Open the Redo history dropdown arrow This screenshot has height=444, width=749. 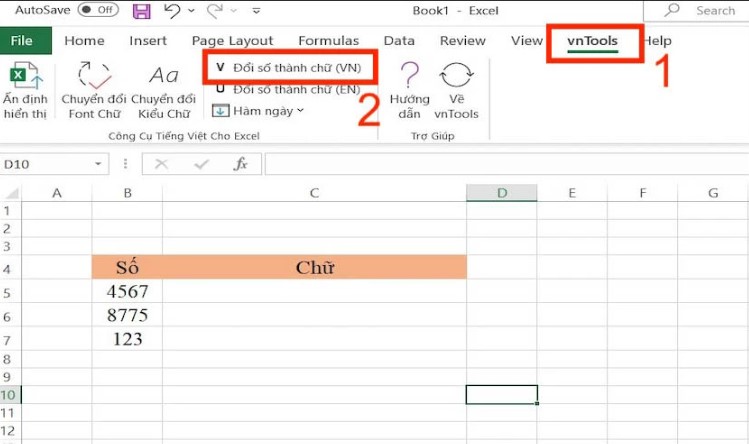234,11
